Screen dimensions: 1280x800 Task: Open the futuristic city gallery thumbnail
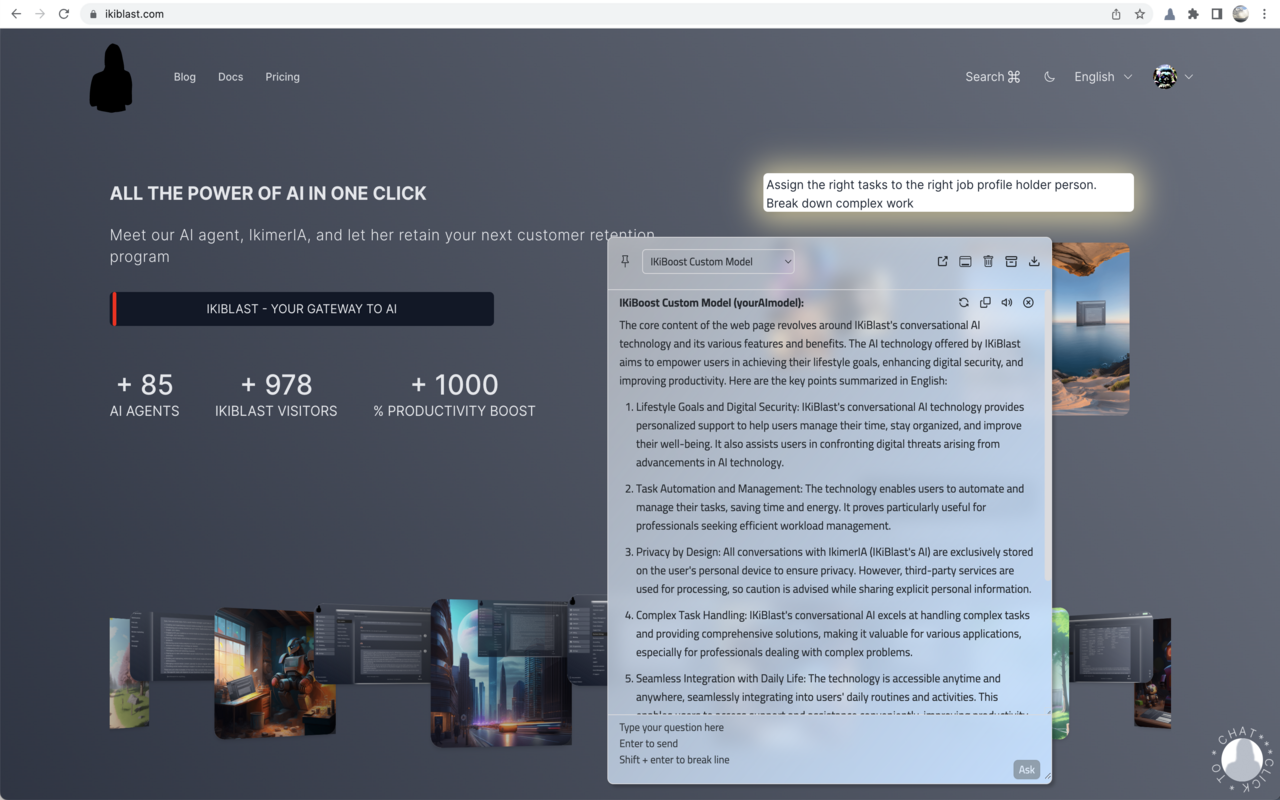(x=501, y=672)
